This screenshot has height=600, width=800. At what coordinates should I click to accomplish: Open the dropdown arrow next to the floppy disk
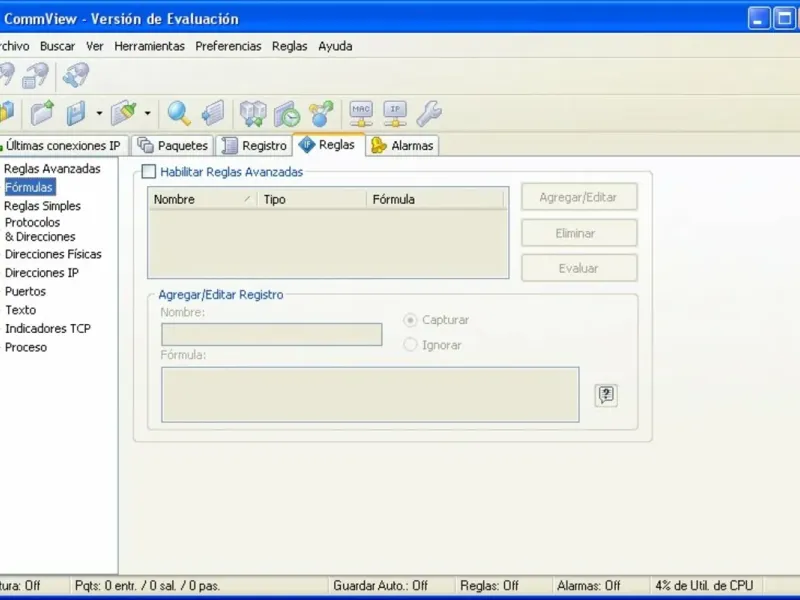tap(99, 113)
